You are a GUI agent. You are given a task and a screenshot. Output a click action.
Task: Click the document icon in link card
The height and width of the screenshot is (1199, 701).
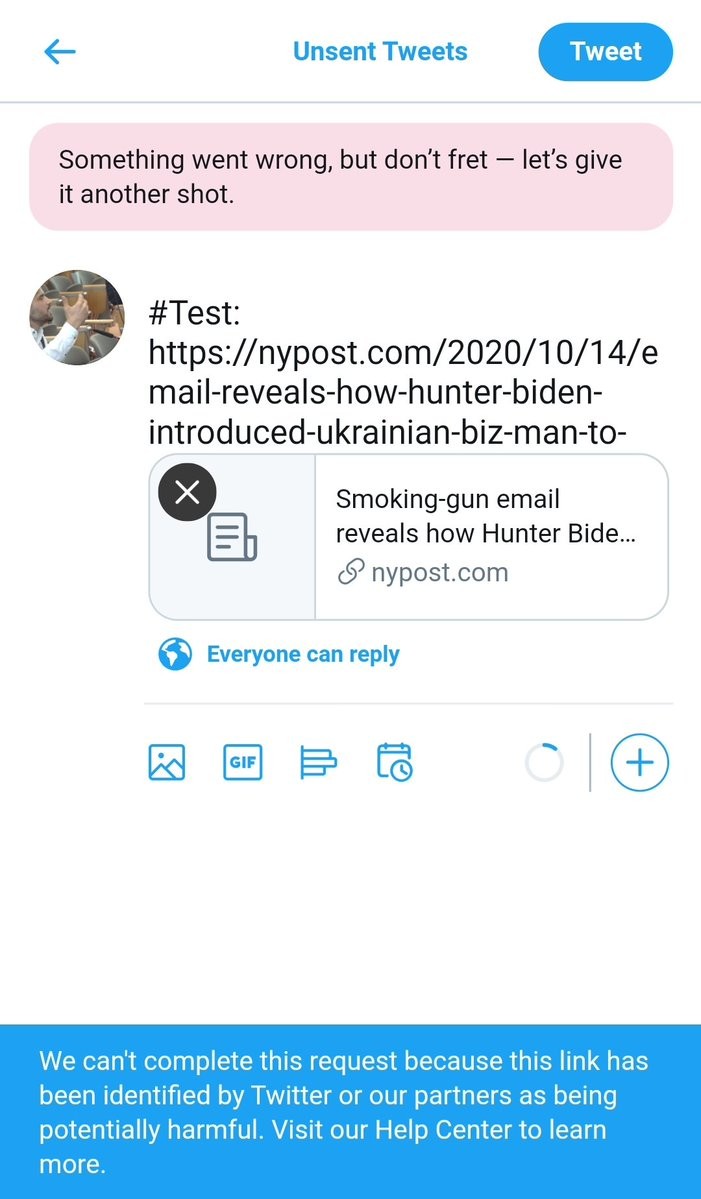[x=232, y=537]
